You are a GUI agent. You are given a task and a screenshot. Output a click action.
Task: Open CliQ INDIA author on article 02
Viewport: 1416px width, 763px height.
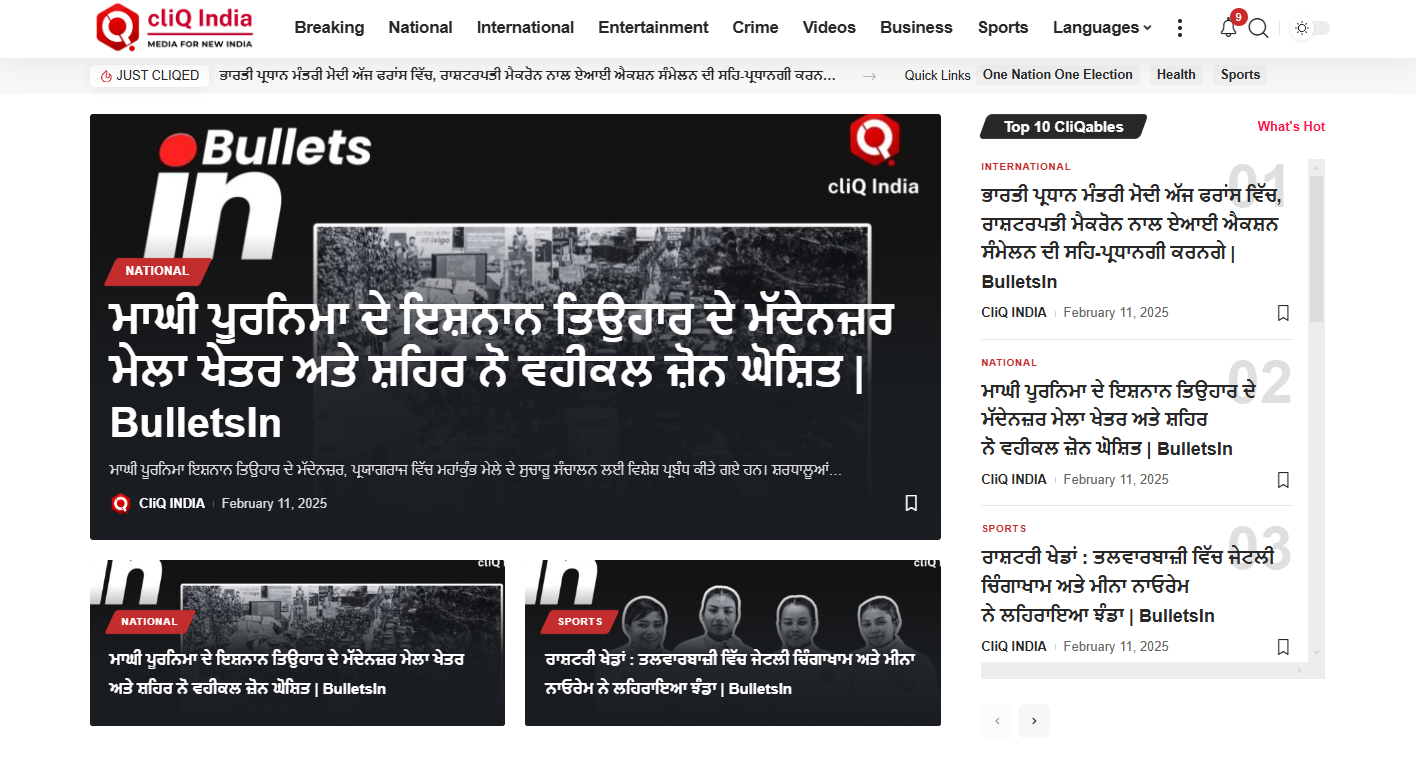coord(1014,480)
